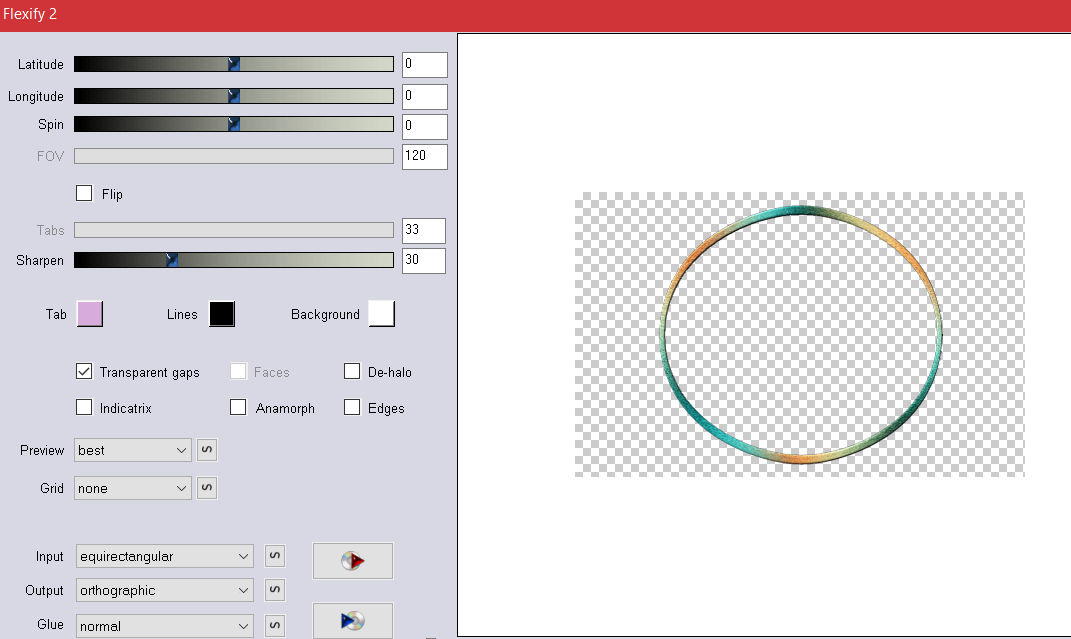1071x639 pixels.
Task: Open the Preview quality dropdown
Action: pos(132,450)
